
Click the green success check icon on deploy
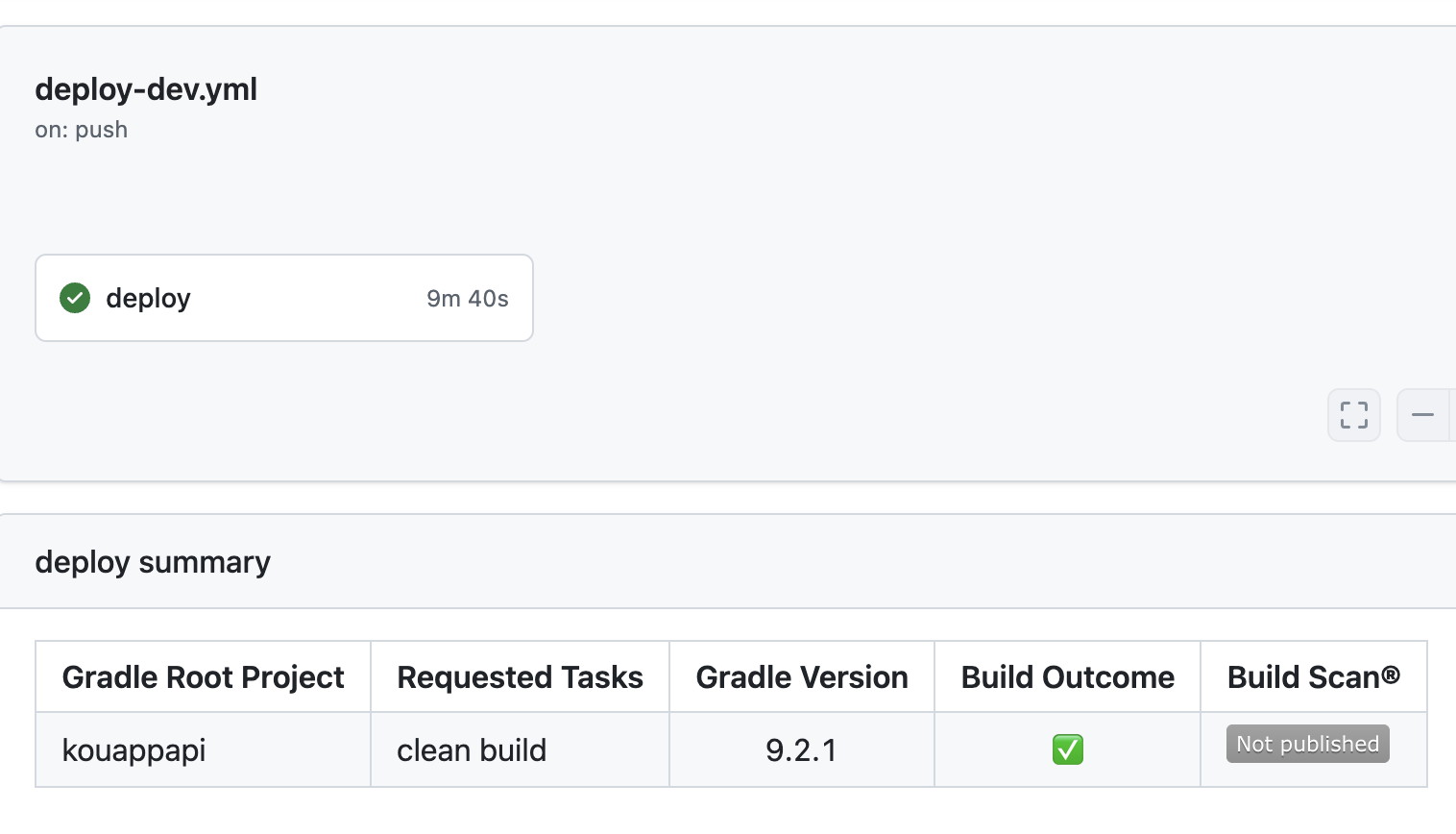point(75,298)
